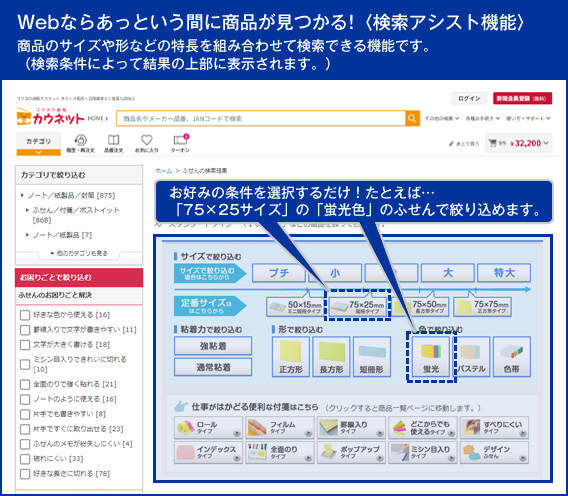
Task: Open the 品番注文 book icon
Action: click(x=113, y=143)
